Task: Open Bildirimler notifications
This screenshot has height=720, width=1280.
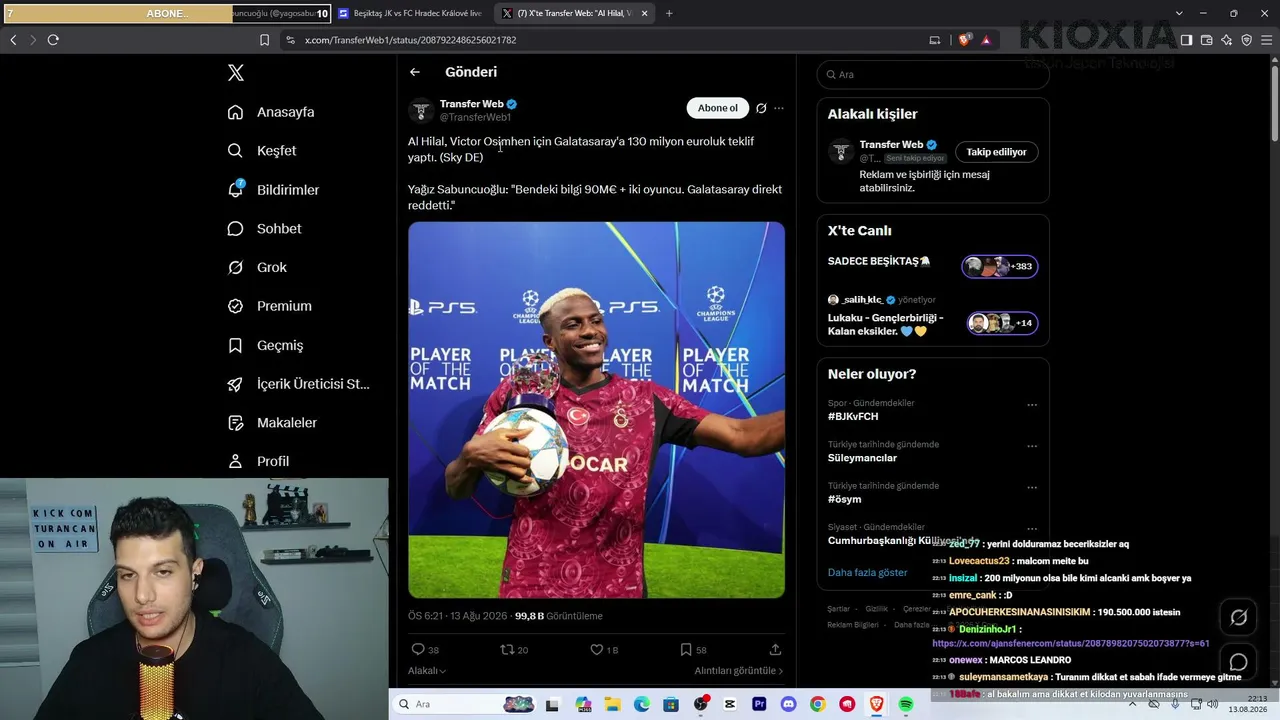Action: [273, 190]
